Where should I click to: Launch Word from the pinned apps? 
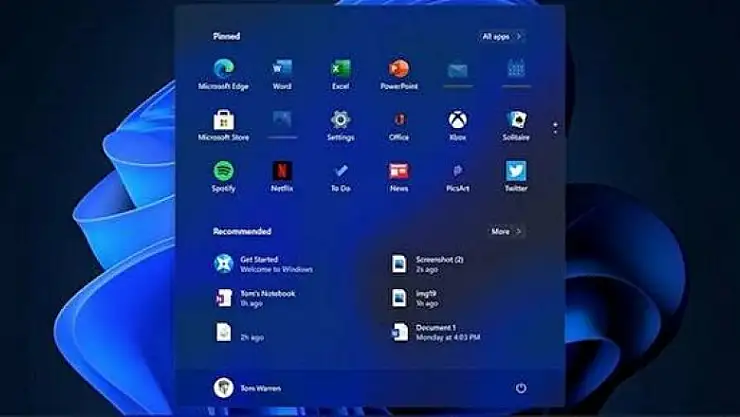[x=282, y=74]
